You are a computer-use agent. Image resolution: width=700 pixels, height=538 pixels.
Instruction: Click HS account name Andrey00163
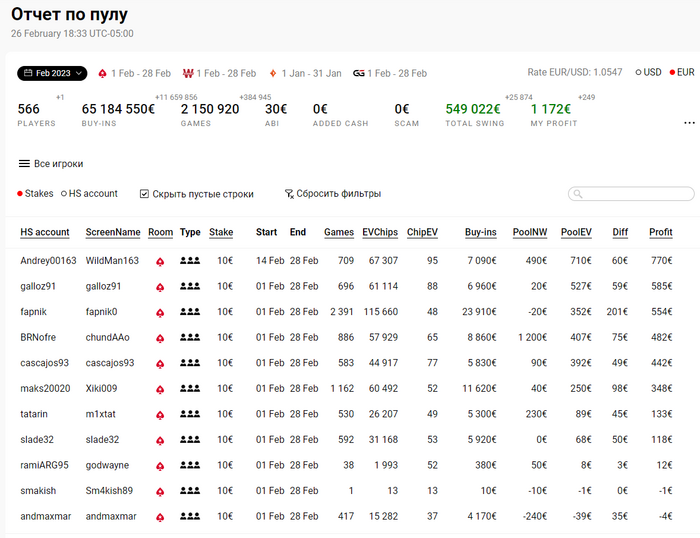point(48,261)
